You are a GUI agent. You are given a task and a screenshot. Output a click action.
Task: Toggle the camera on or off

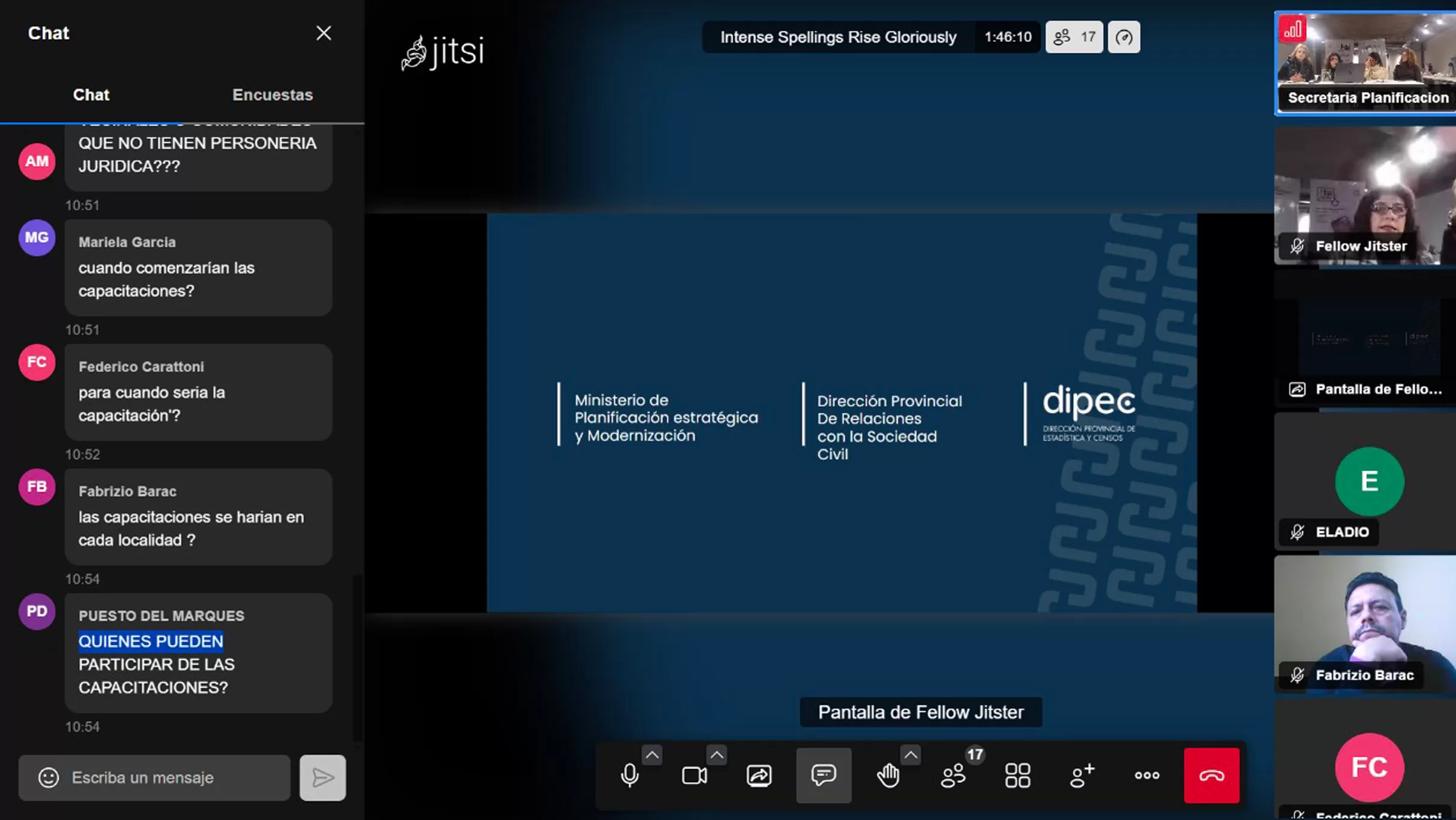(x=694, y=775)
